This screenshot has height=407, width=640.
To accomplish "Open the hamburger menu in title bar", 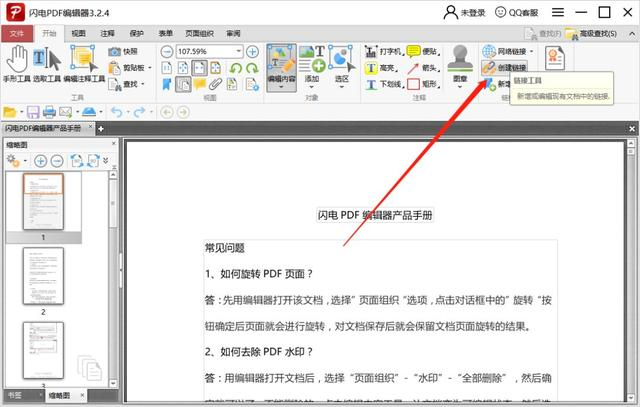I will point(558,13).
